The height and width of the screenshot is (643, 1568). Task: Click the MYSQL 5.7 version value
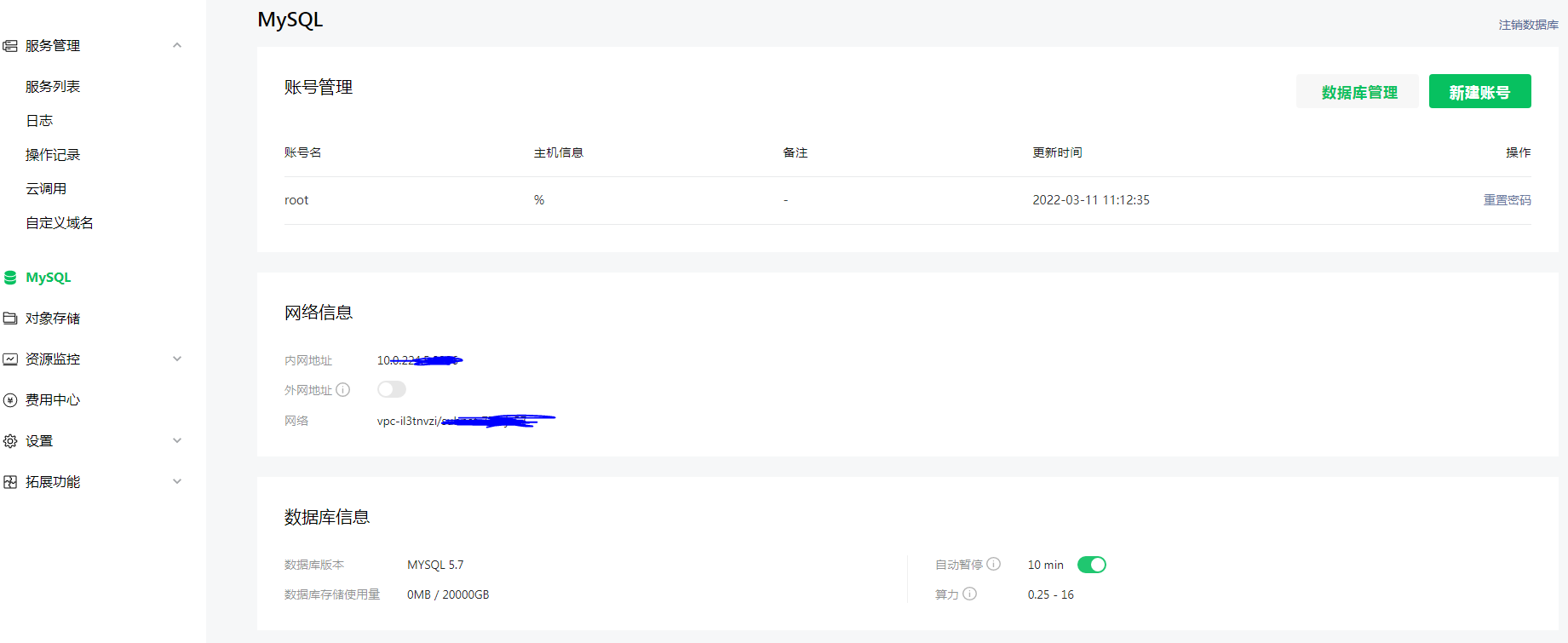pyautogui.click(x=435, y=565)
